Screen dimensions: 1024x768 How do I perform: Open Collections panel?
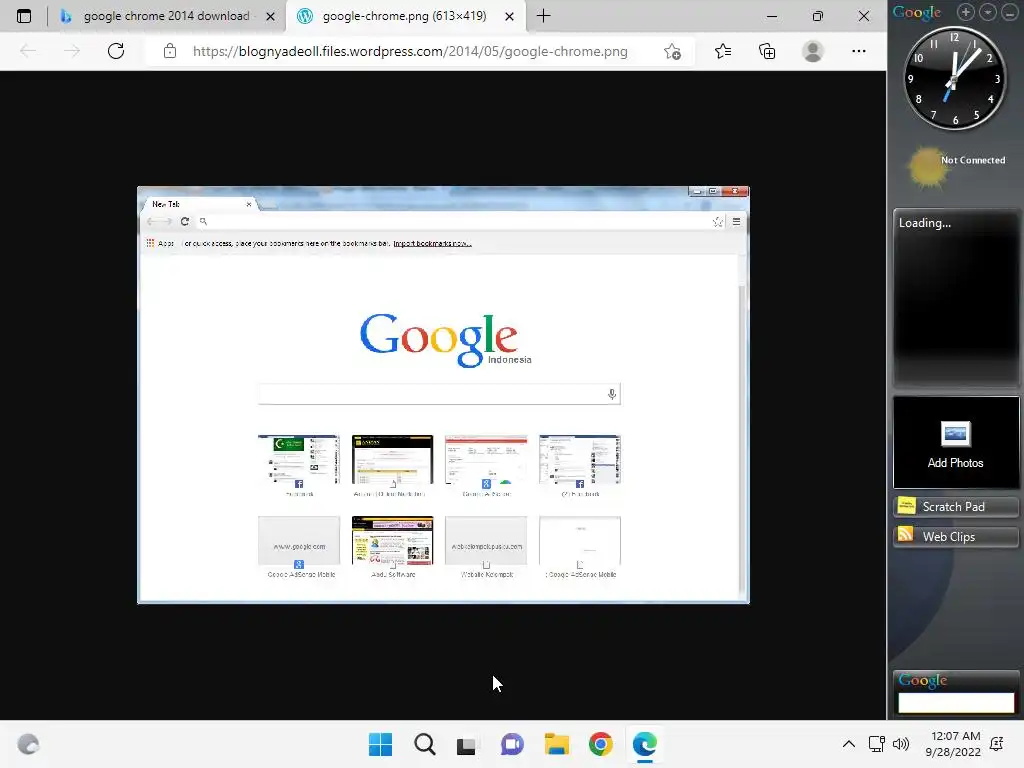(x=767, y=51)
